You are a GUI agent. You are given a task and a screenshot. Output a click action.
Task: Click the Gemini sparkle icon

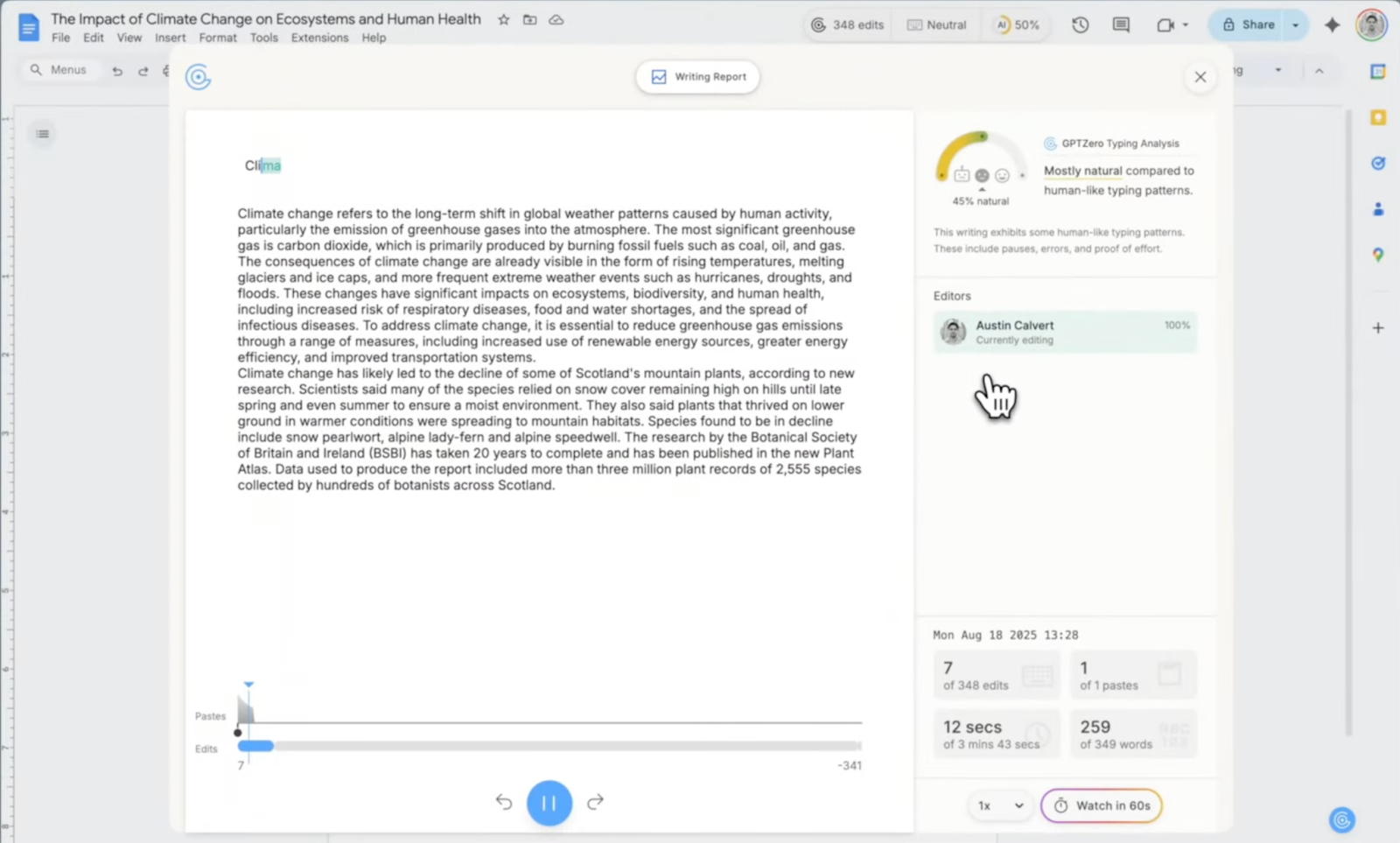click(x=1333, y=26)
